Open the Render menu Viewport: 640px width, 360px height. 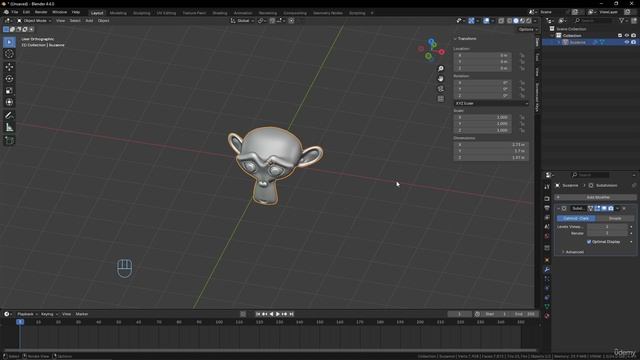pyautogui.click(x=41, y=12)
